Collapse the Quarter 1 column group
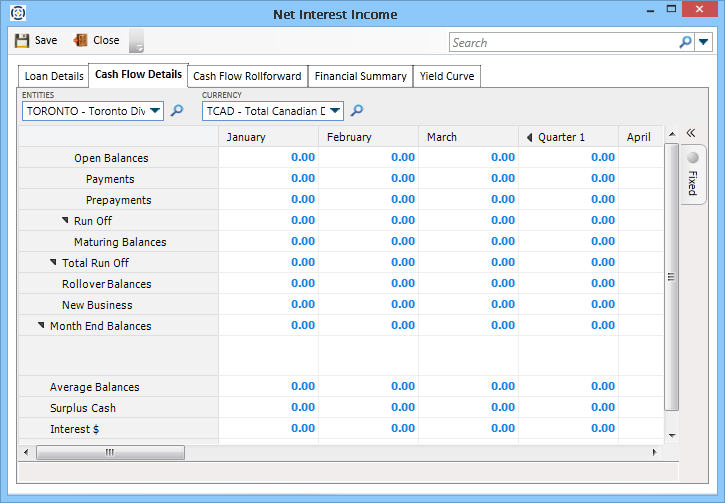The width and height of the screenshot is (725, 503). click(x=530, y=137)
